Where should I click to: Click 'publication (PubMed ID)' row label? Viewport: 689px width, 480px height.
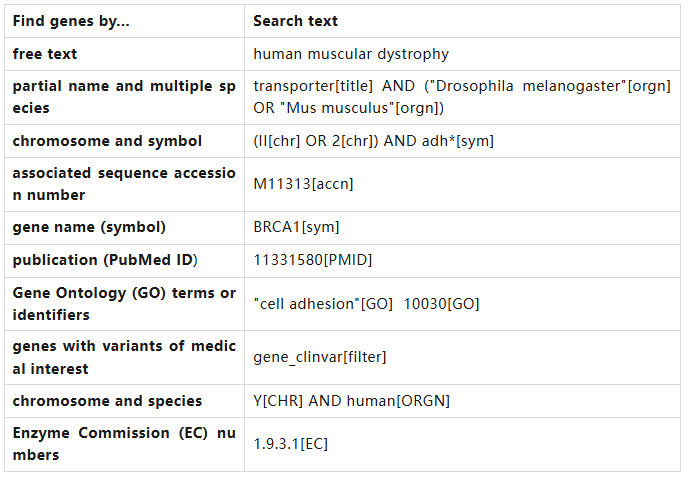[x=105, y=260]
